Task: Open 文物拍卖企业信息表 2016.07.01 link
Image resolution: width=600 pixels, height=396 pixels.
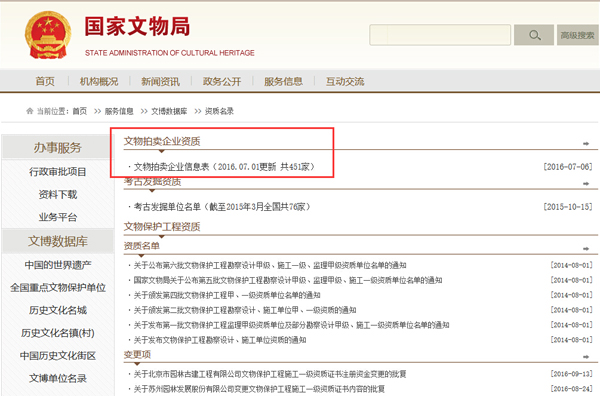Action: pyautogui.click(x=224, y=167)
